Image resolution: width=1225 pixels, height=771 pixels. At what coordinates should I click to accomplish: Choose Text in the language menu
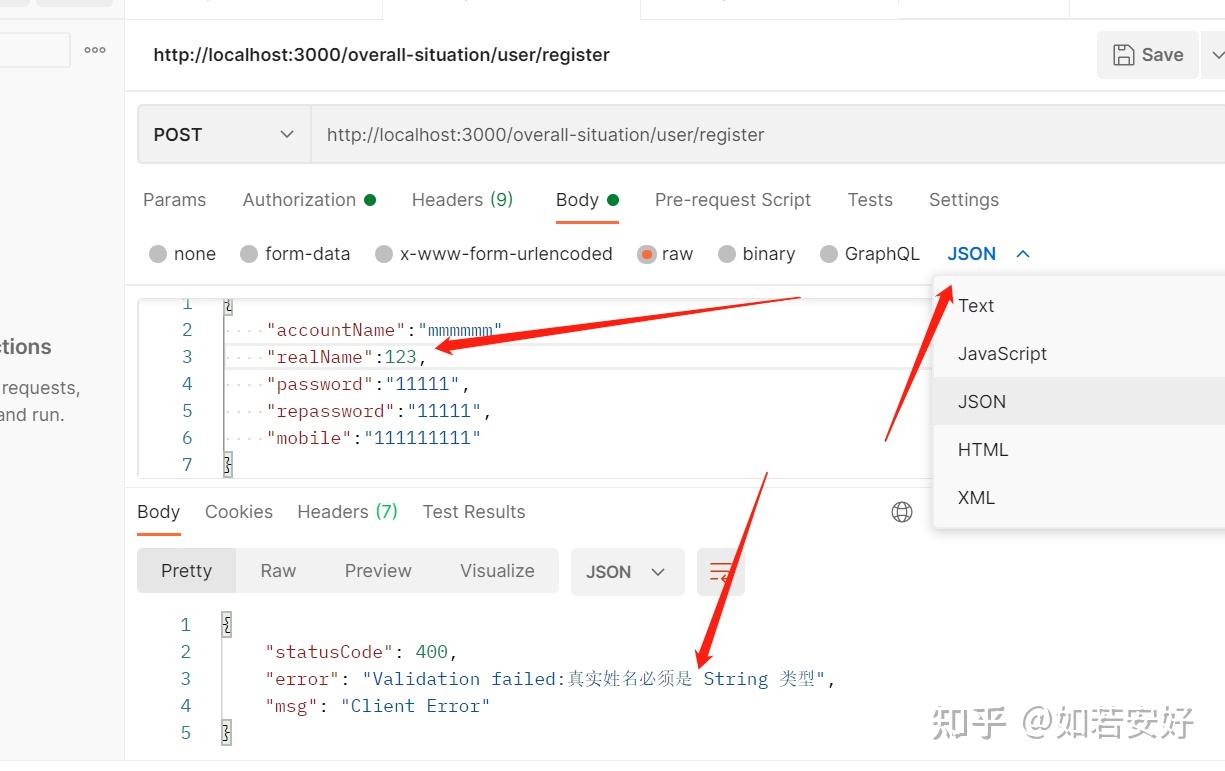pyautogui.click(x=975, y=305)
